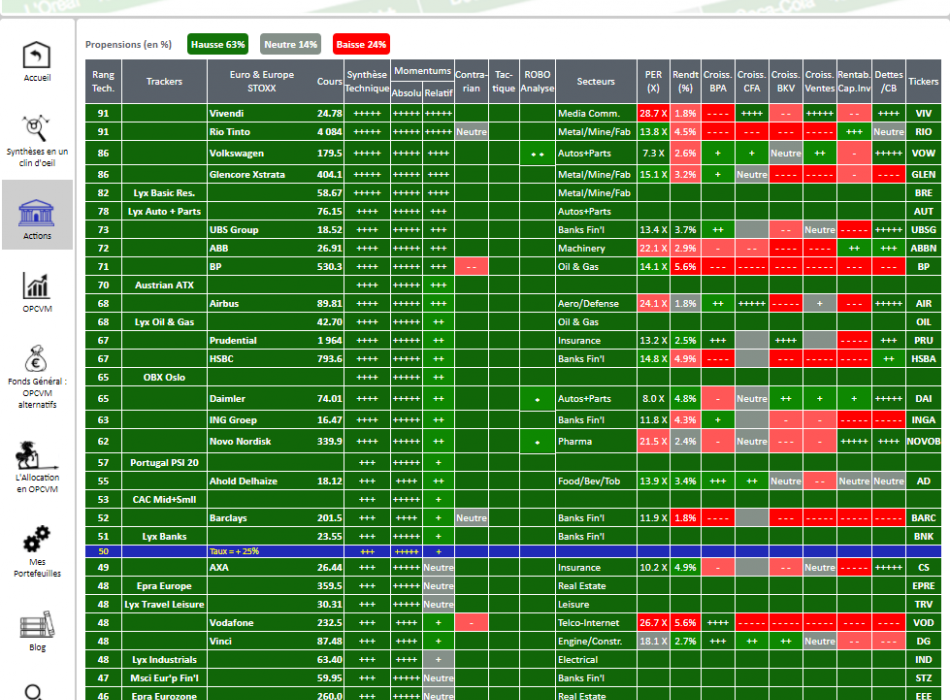Click the Contrarian column header
Image resolution: width=950 pixels, height=700 pixels.
471,81
